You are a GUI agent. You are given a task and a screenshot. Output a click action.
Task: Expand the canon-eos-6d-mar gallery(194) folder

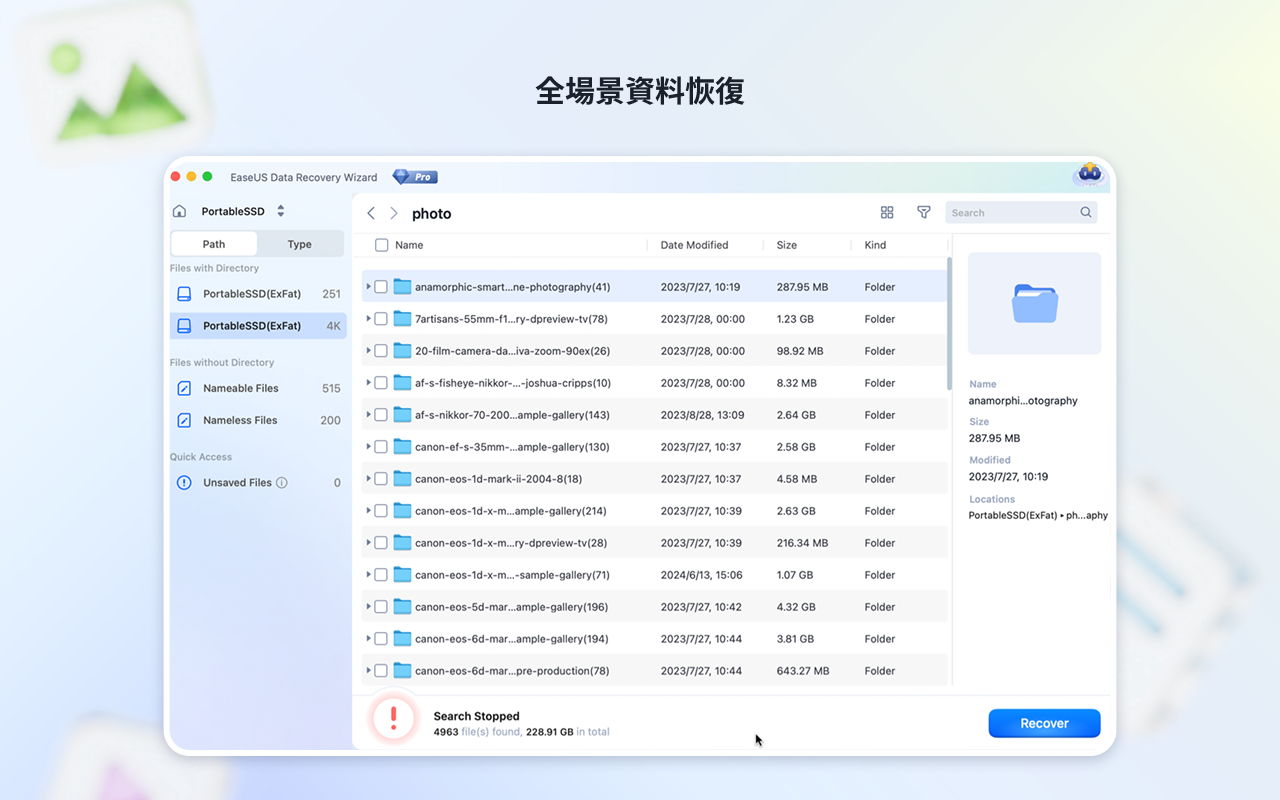coord(368,639)
